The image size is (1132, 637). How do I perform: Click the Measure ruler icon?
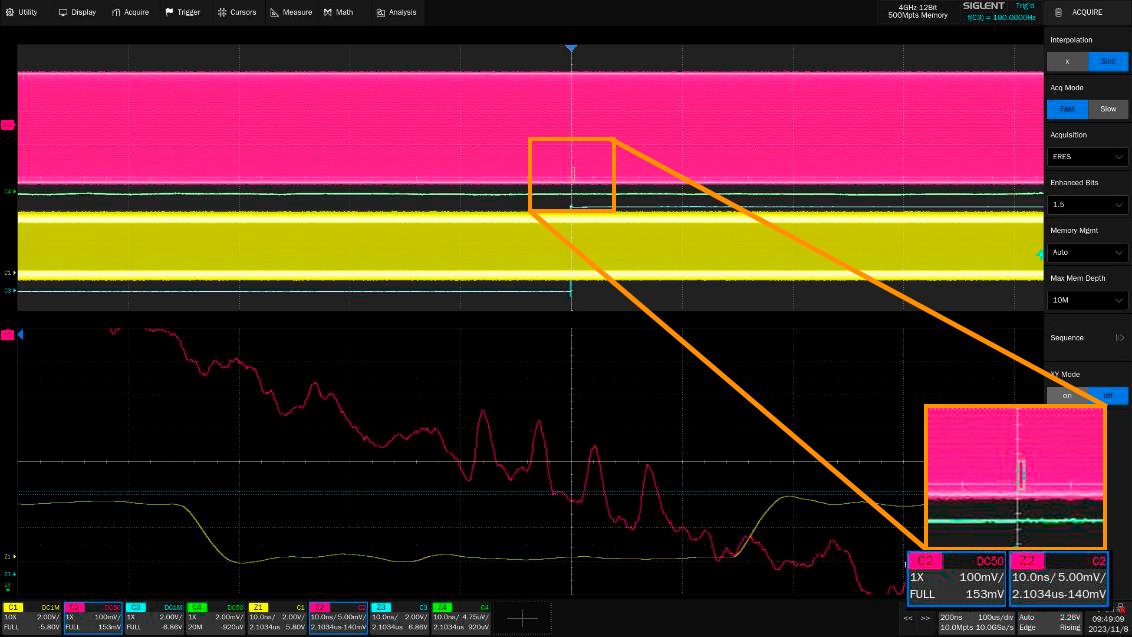pyautogui.click(x=274, y=12)
